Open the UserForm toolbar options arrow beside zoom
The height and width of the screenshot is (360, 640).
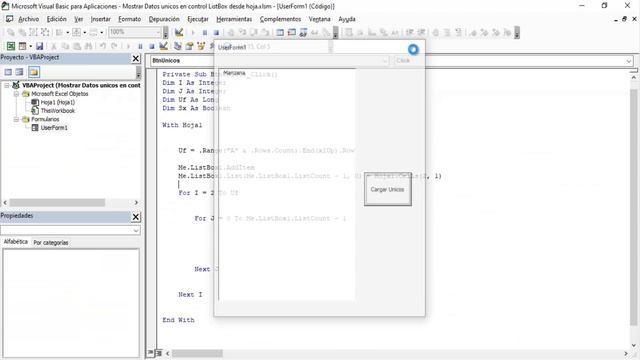click(x=165, y=32)
